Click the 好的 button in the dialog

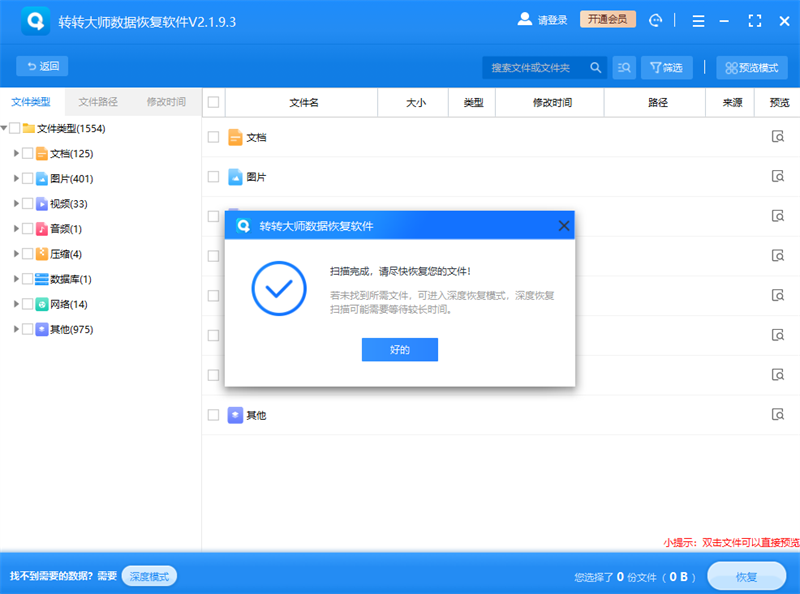click(x=399, y=349)
